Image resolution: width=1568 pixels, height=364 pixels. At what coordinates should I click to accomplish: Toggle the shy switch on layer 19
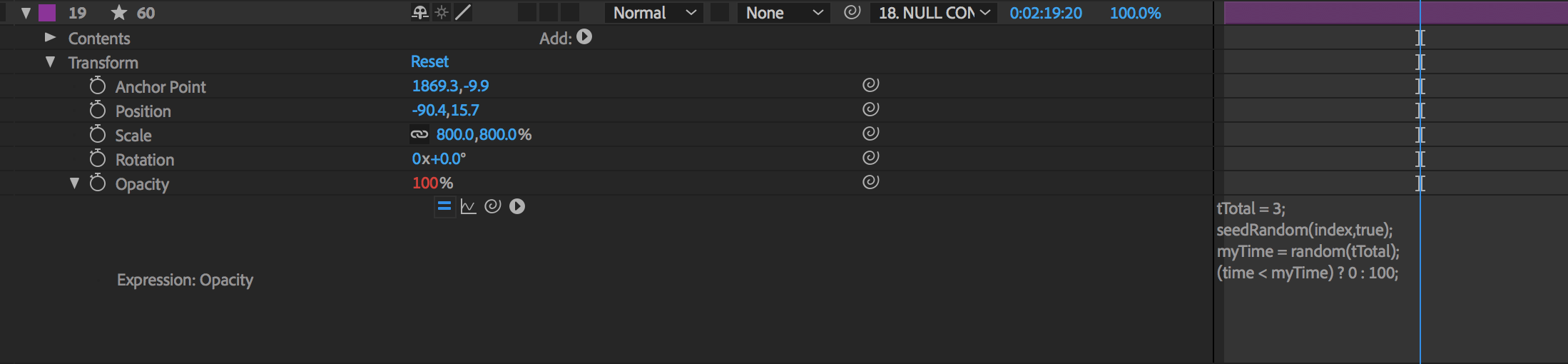[x=420, y=13]
